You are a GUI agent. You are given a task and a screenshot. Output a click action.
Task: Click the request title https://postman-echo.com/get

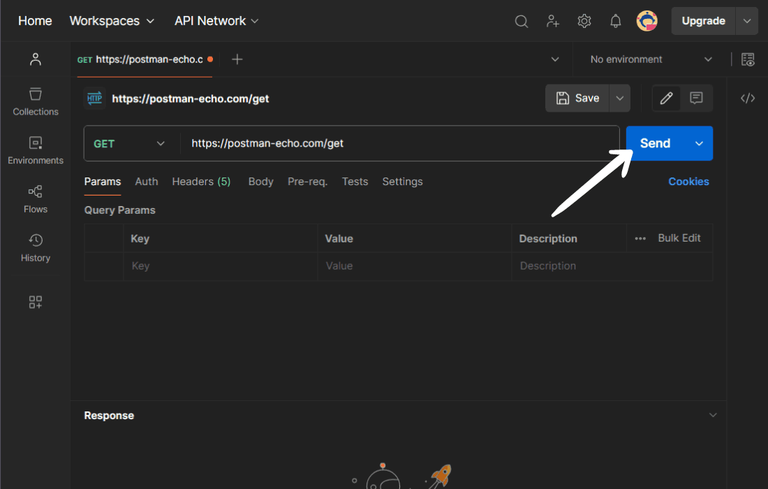pyautogui.click(x=191, y=99)
